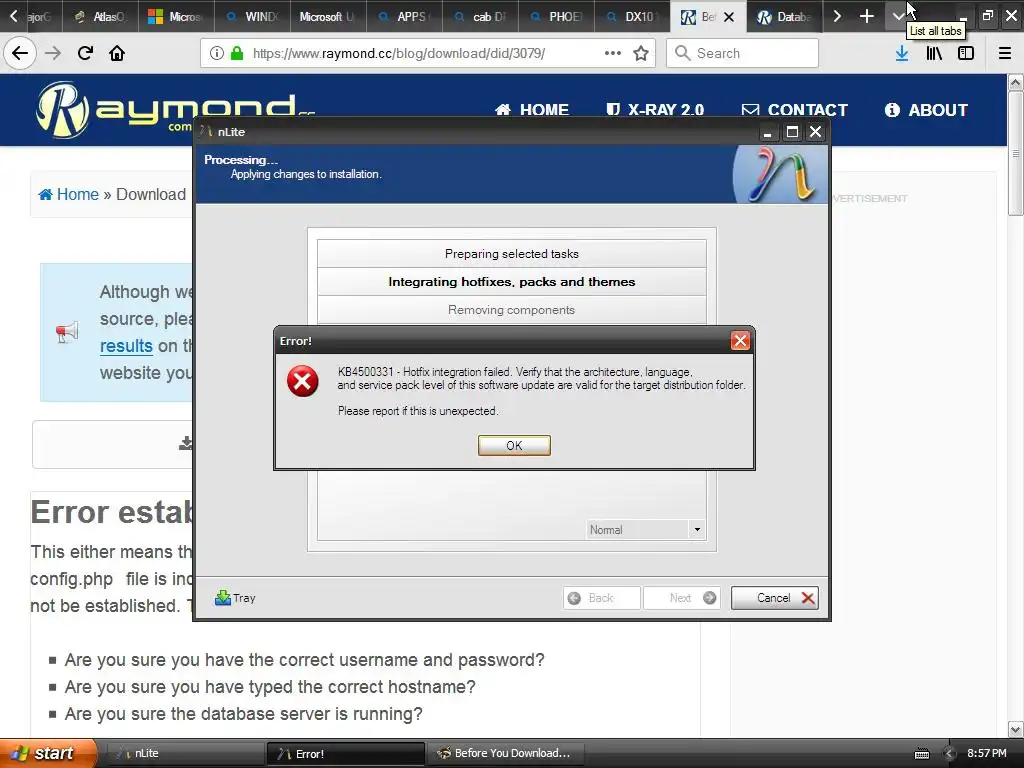Open HOME in raymond.cc navigation
Image resolution: width=1024 pixels, height=768 pixels.
[x=532, y=110]
